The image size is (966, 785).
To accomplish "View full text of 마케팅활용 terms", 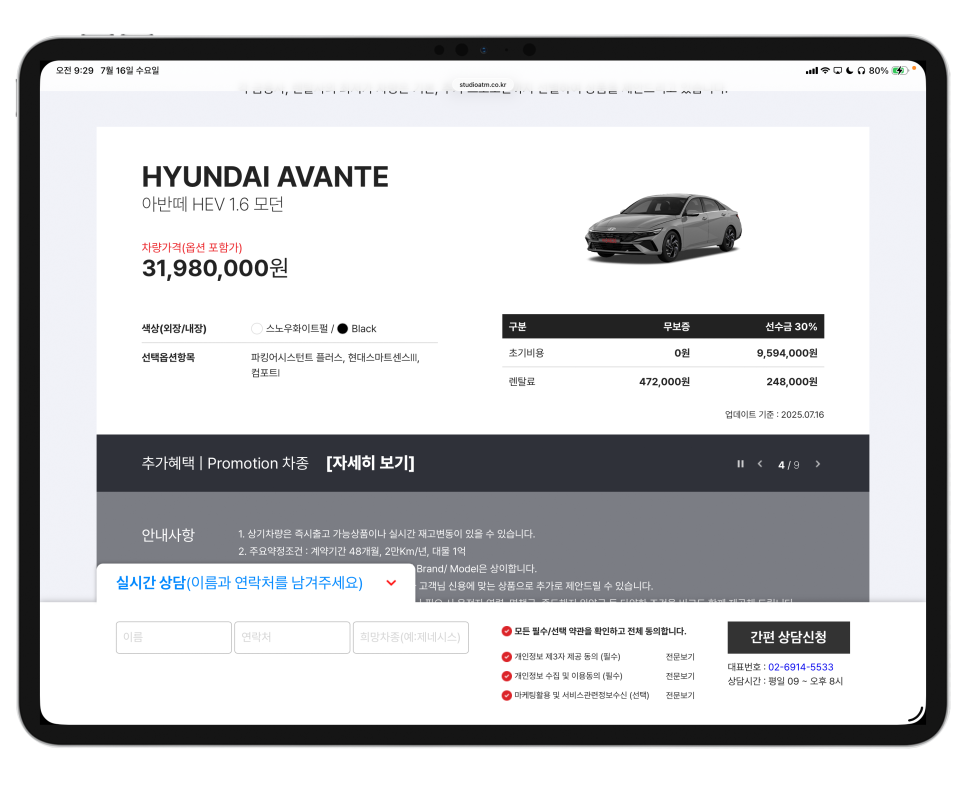I will click(680, 695).
